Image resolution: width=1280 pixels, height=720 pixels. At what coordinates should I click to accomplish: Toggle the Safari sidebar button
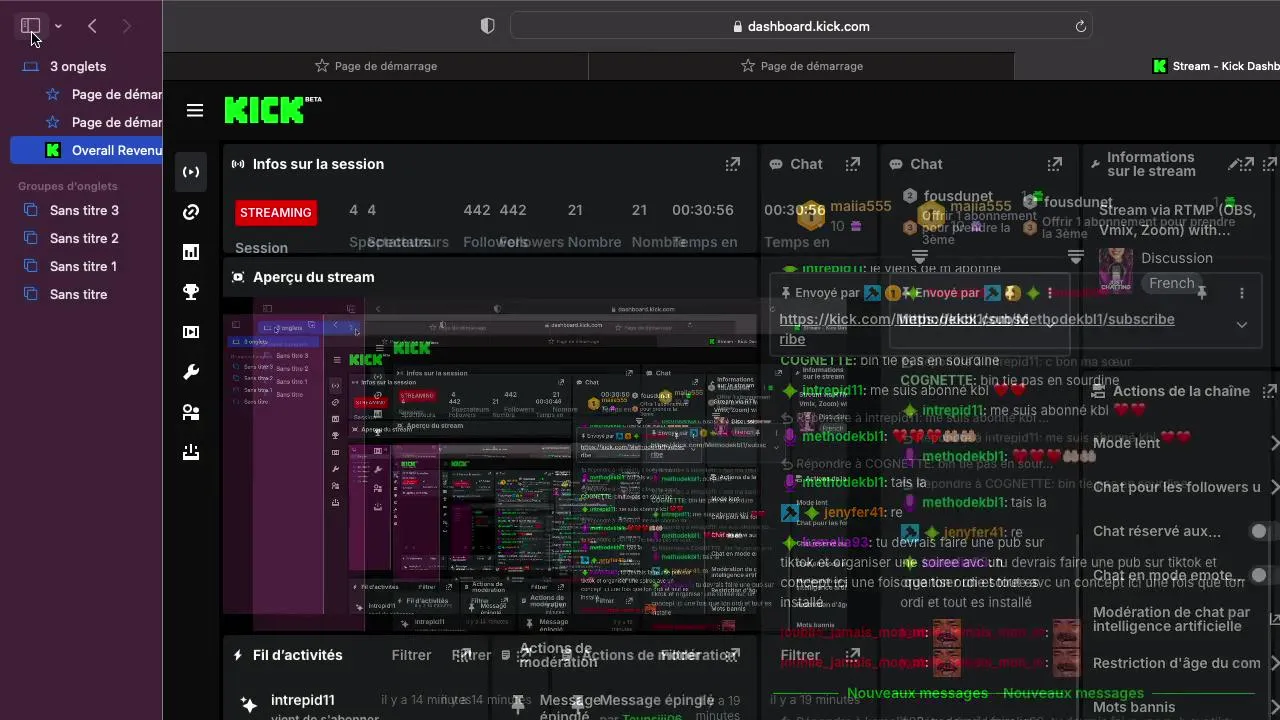[31, 26]
